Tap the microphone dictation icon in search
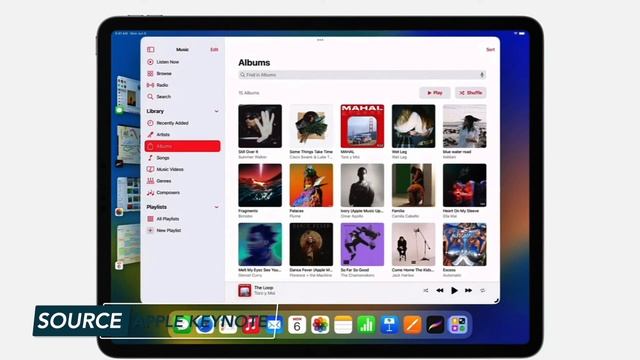This screenshot has width=640, height=360. (482, 75)
